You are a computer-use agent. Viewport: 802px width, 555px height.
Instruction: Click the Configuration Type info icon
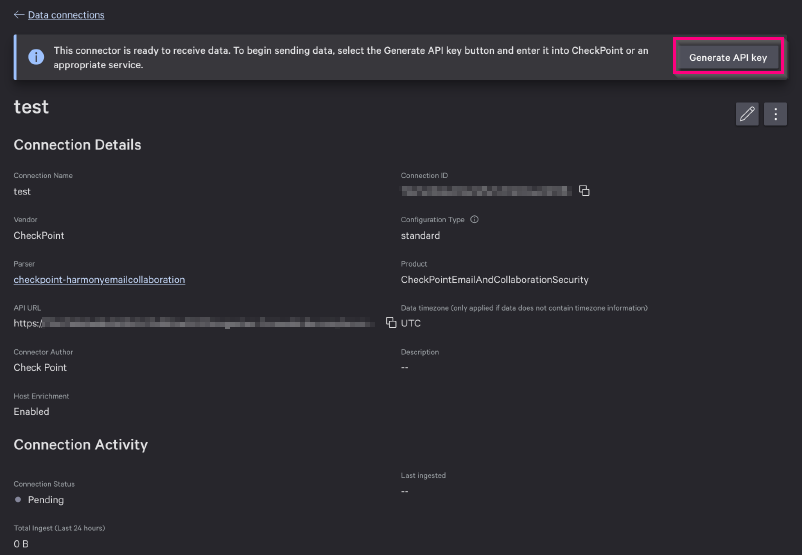474,220
